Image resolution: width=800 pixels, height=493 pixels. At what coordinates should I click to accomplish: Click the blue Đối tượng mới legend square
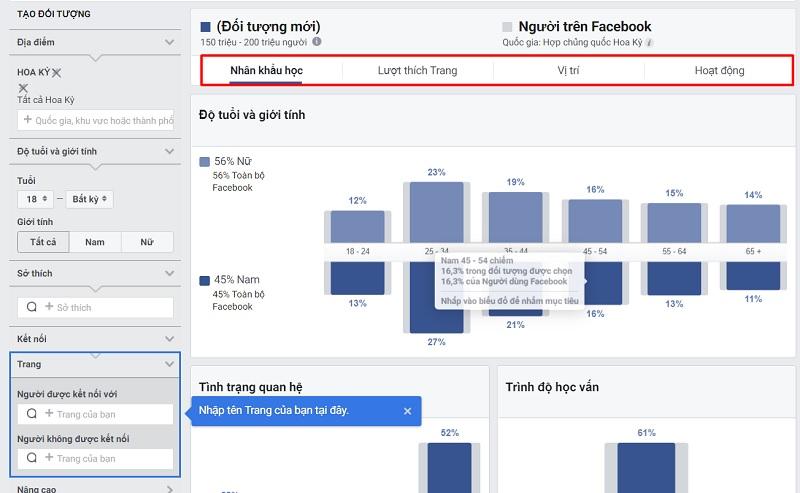206,27
